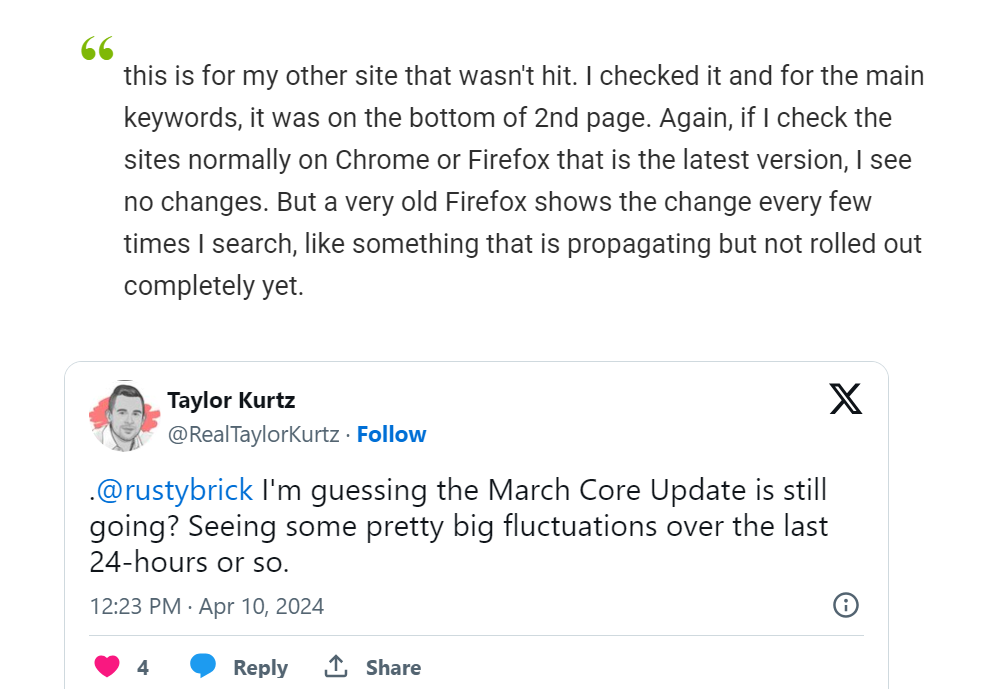
Task: Open the @rustybrick mention link
Action: pos(174,491)
